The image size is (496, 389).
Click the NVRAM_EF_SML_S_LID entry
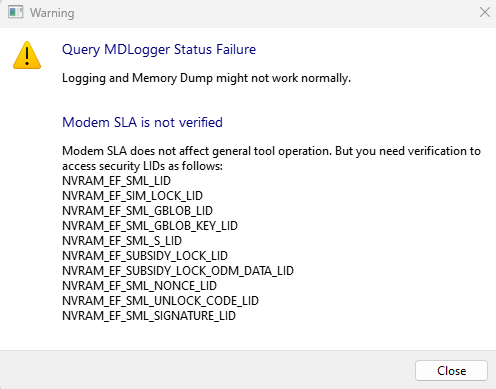pos(122,241)
